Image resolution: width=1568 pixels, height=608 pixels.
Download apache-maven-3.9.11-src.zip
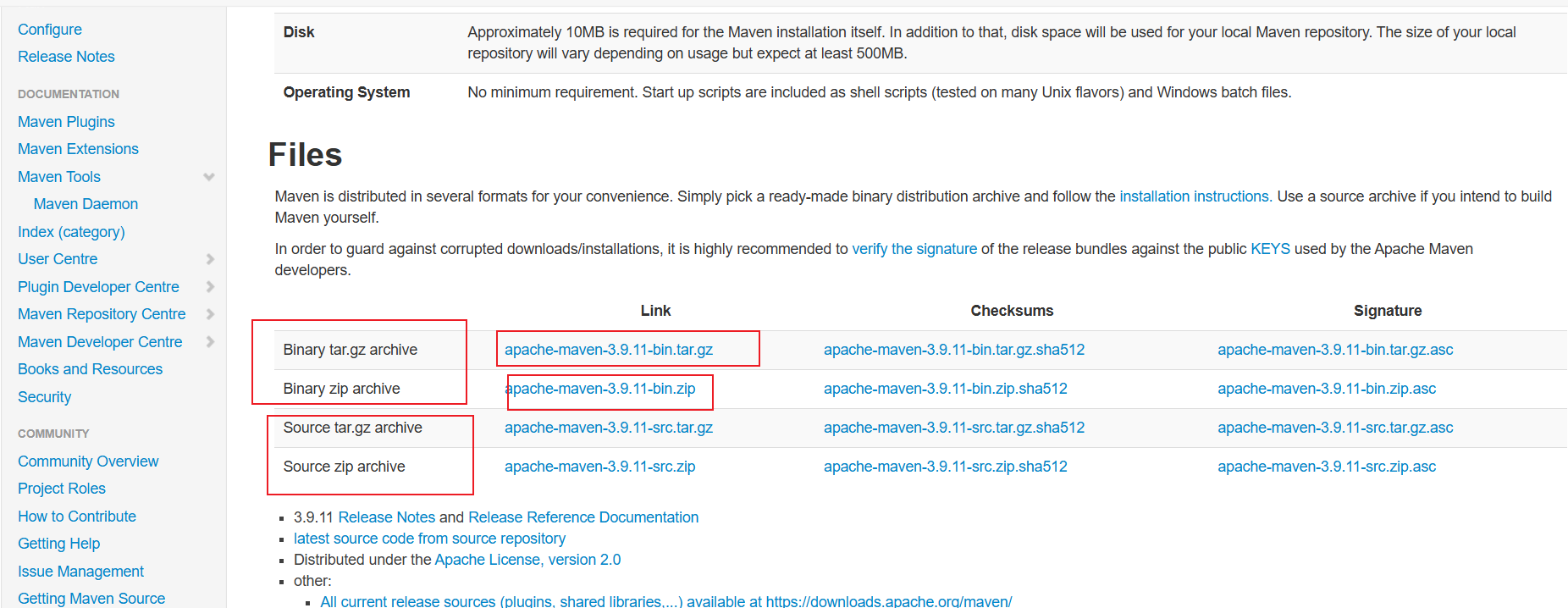coord(600,467)
